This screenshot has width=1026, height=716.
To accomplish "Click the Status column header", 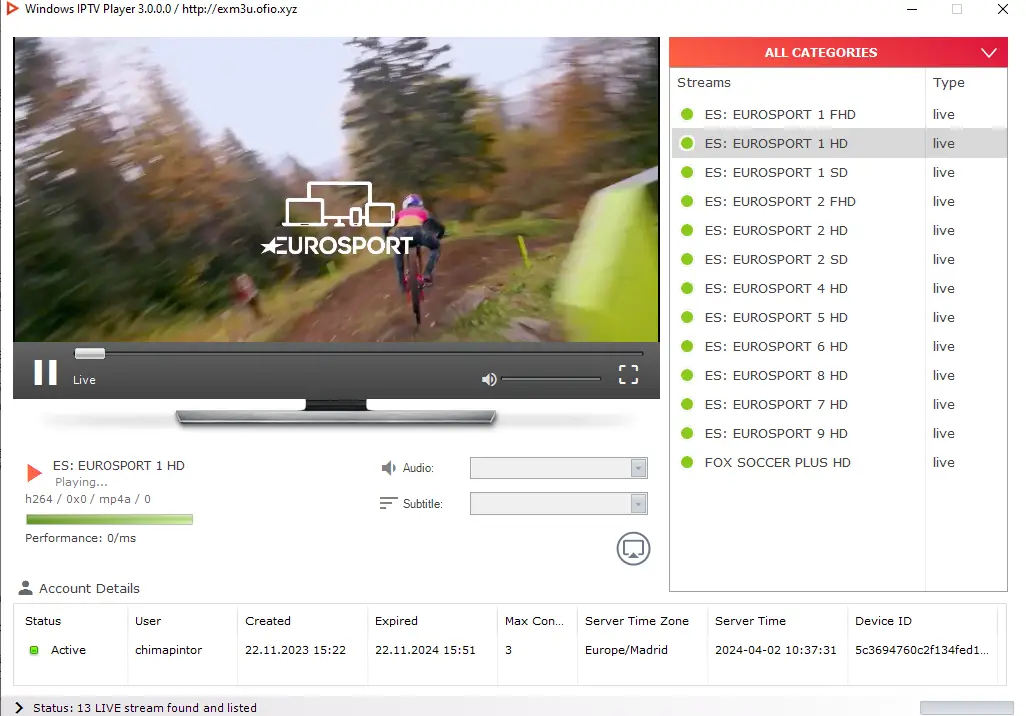I will tap(43, 621).
